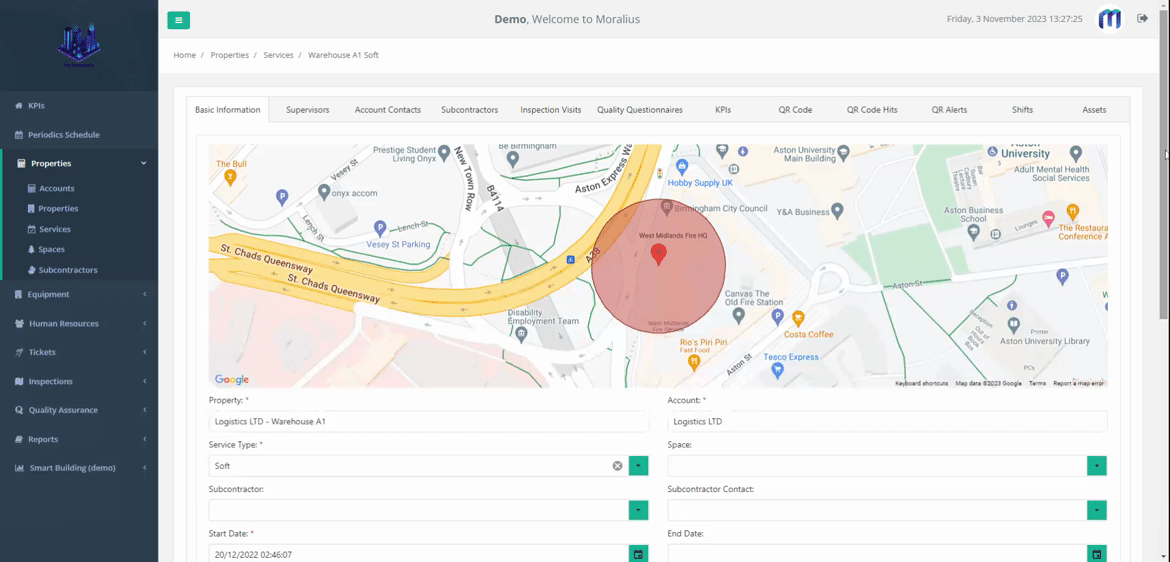Expand the Tickets sidebar section
Image resolution: width=1170 pixels, height=562 pixels.
(x=79, y=352)
